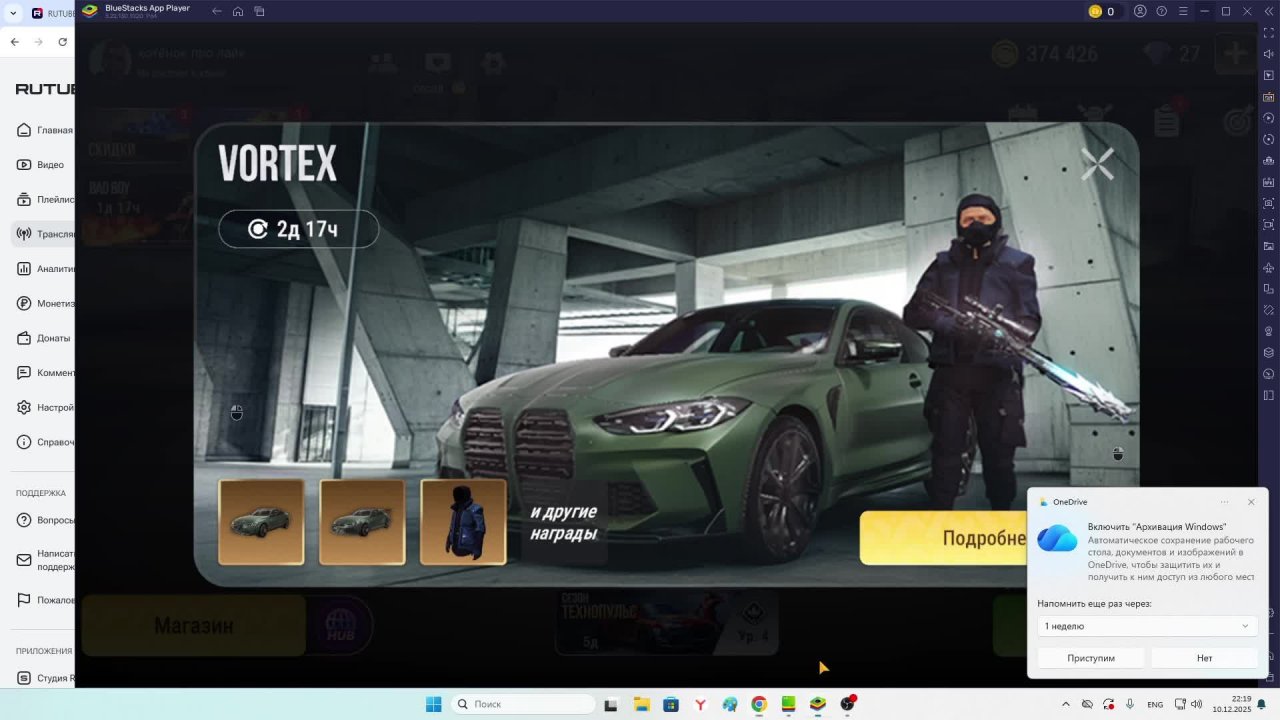Click the microphone tray icon
The height and width of the screenshot is (720, 1280).
click(1130, 704)
